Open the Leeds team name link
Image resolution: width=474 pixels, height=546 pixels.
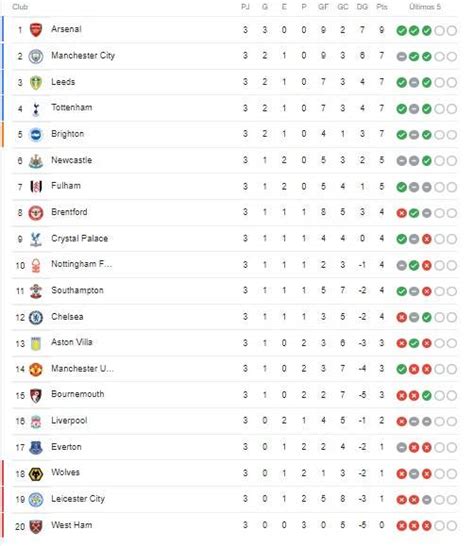click(x=63, y=82)
